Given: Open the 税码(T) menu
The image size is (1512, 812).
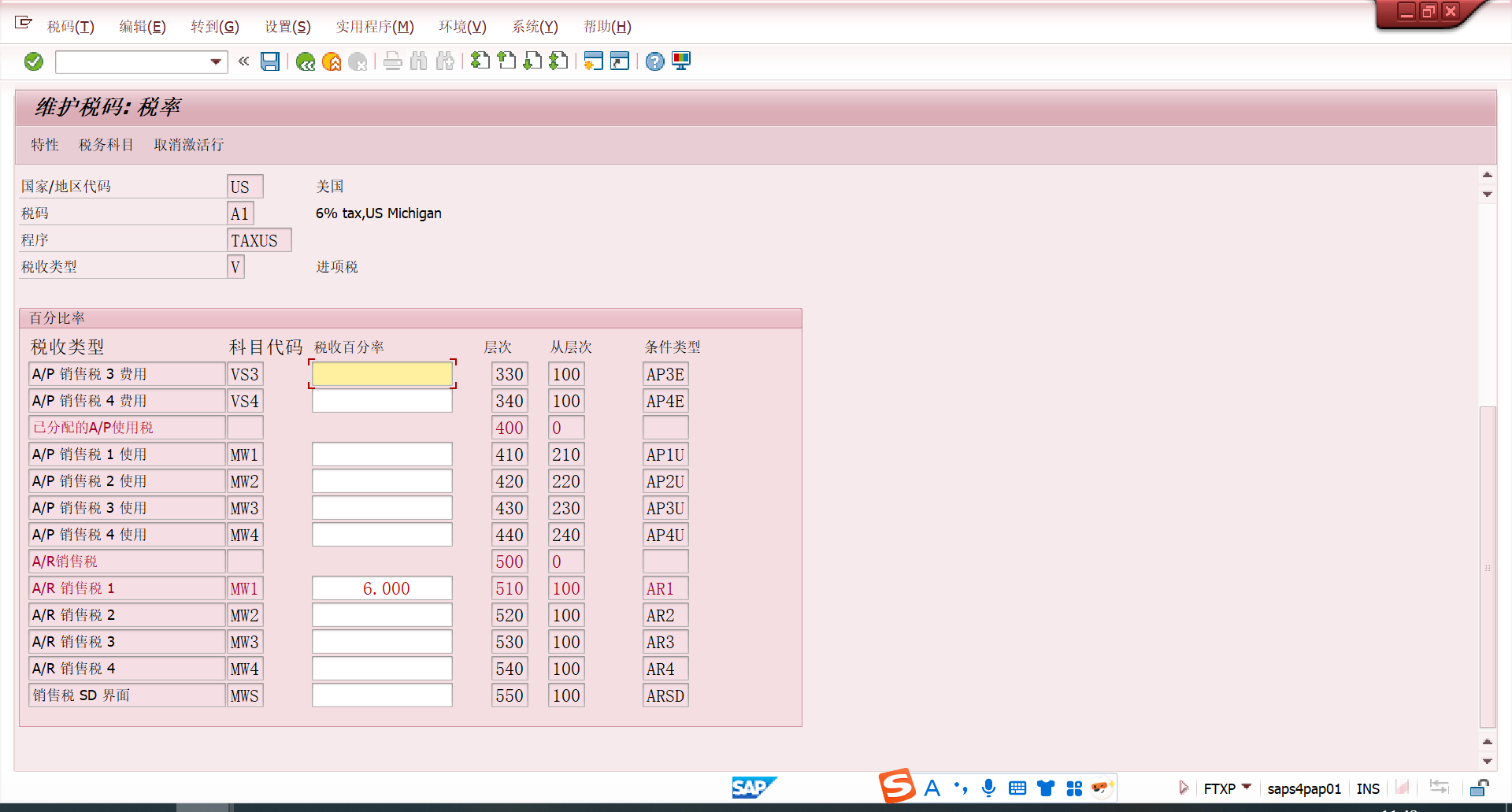Looking at the screenshot, I should 71,27.
